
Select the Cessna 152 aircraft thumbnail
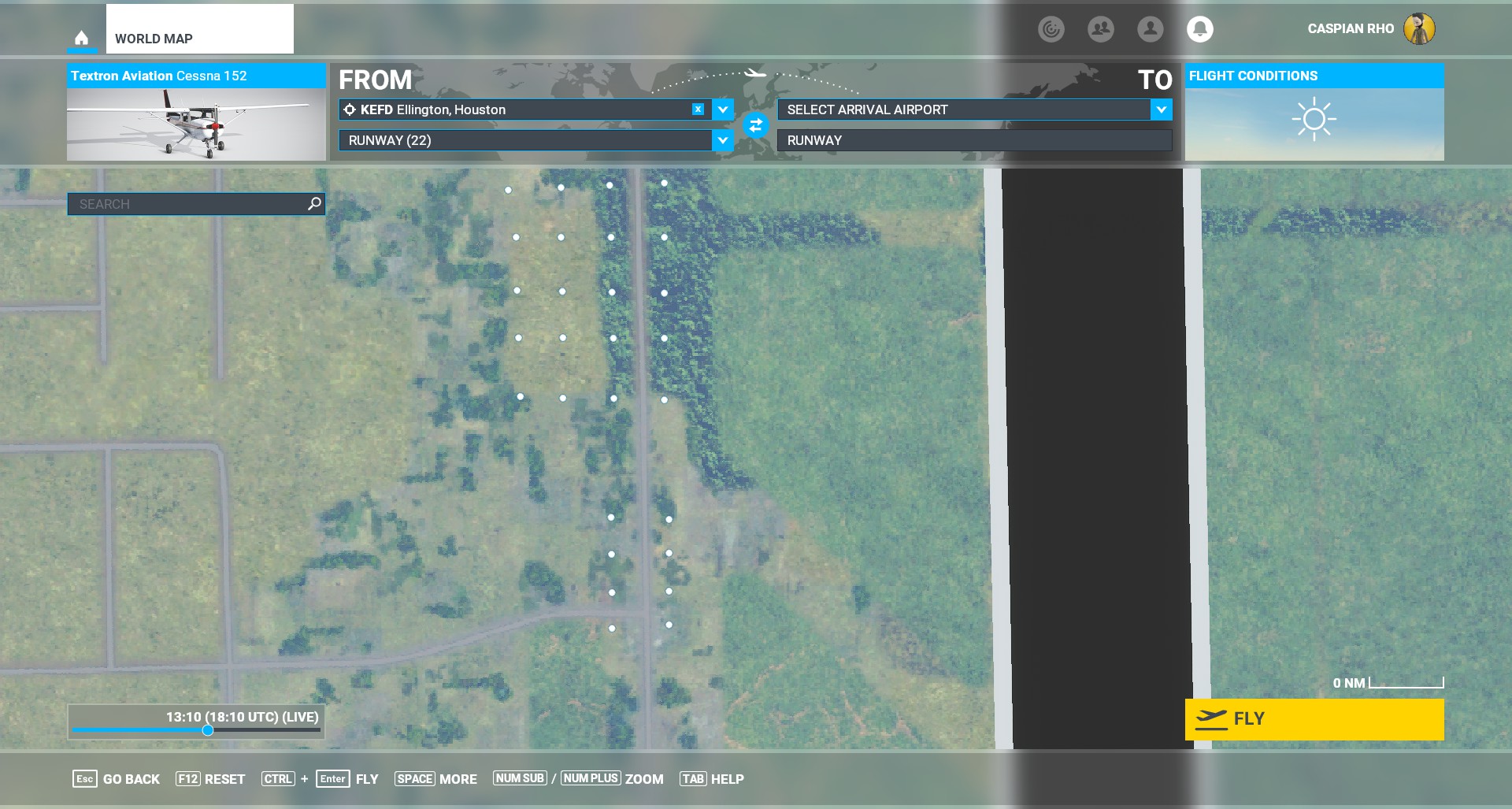point(196,124)
